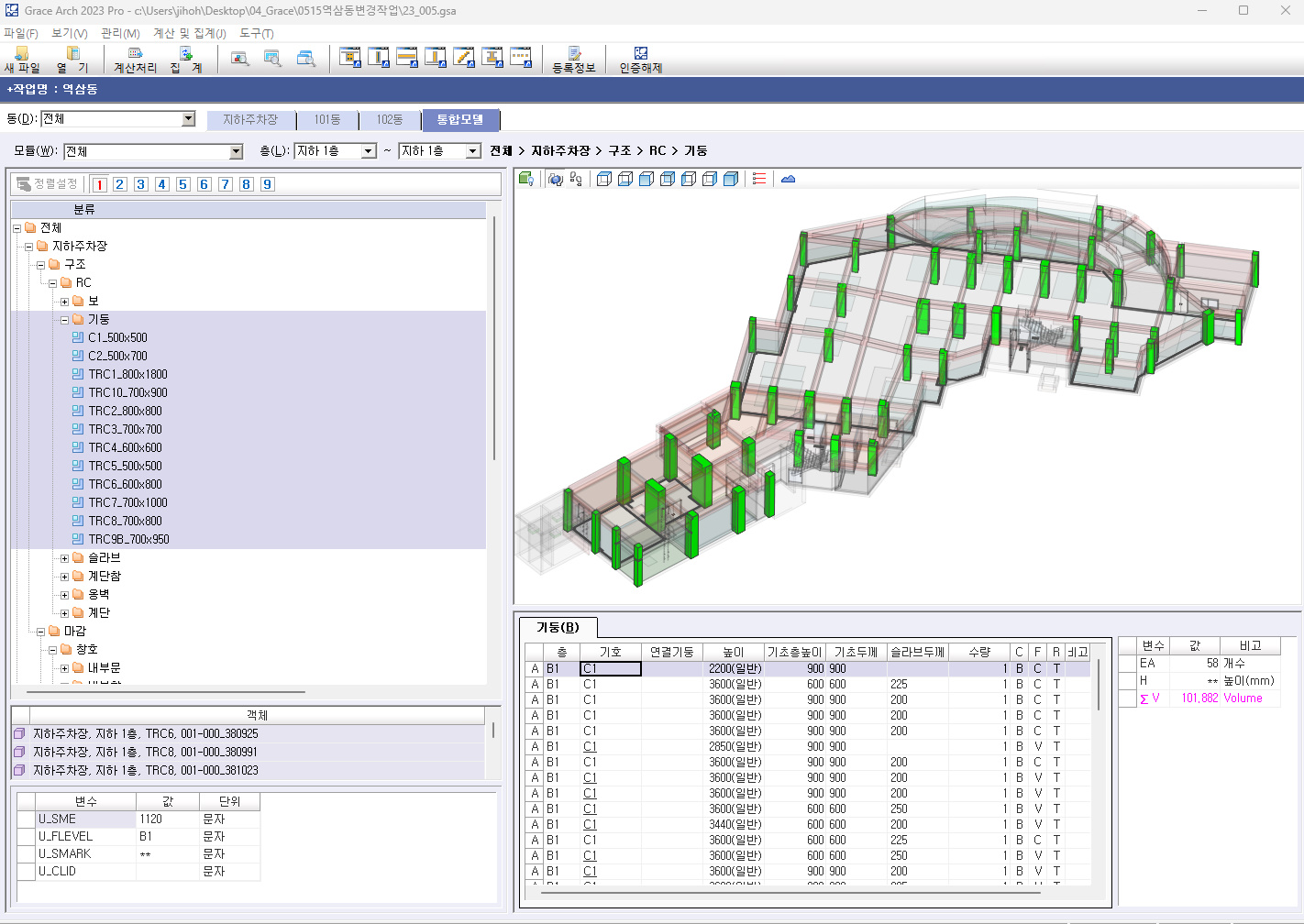Click the 정렬설정 sort settings button
Screen dimensions: 1304x924
point(48,184)
